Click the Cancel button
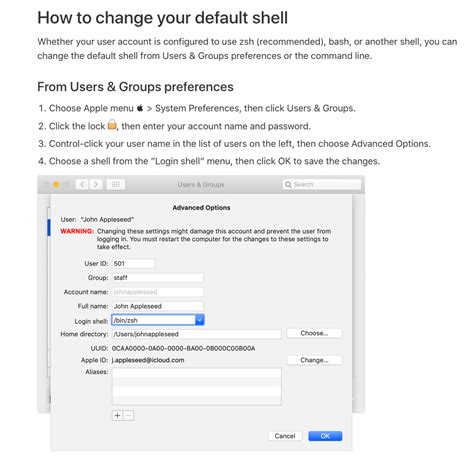 click(x=285, y=436)
